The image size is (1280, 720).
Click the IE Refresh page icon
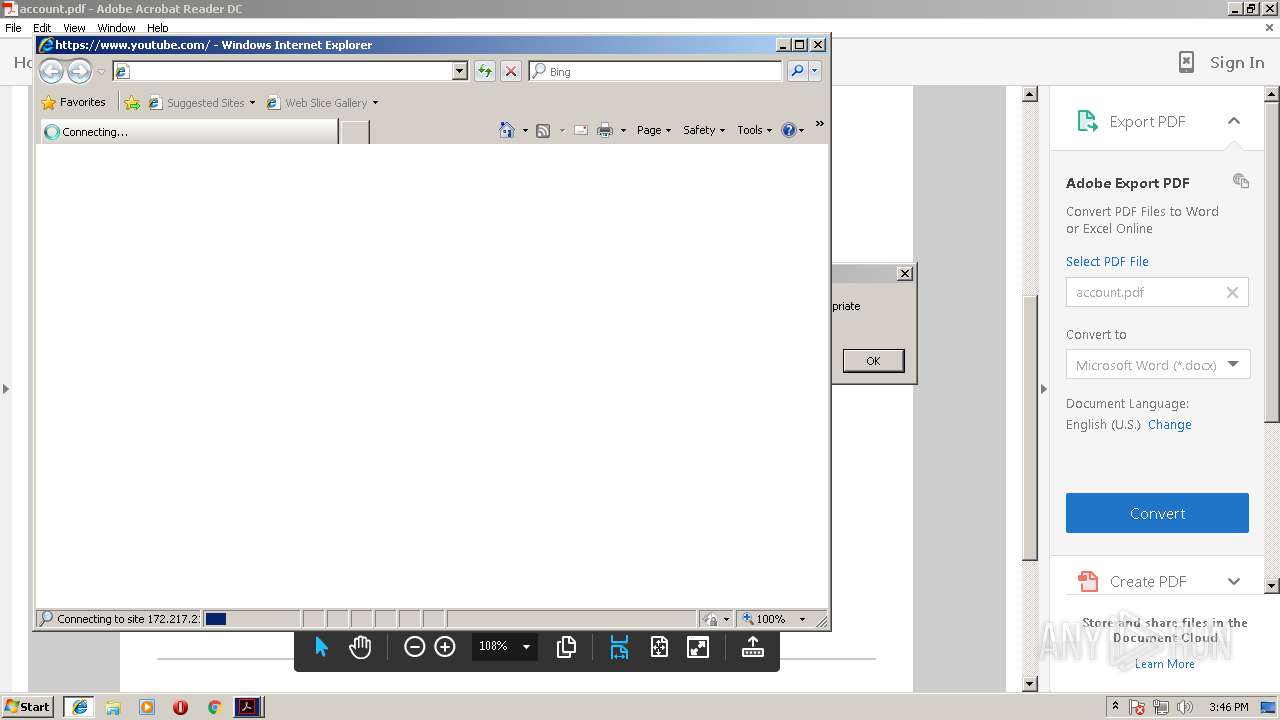(485, 71)
